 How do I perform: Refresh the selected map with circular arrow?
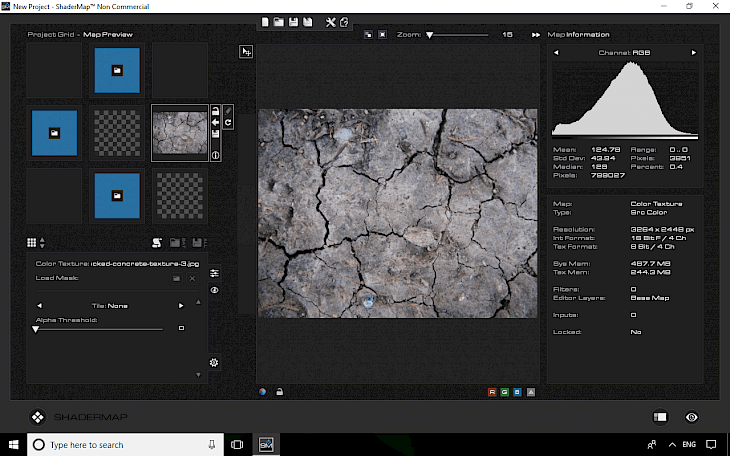click(x=228, y=123)
